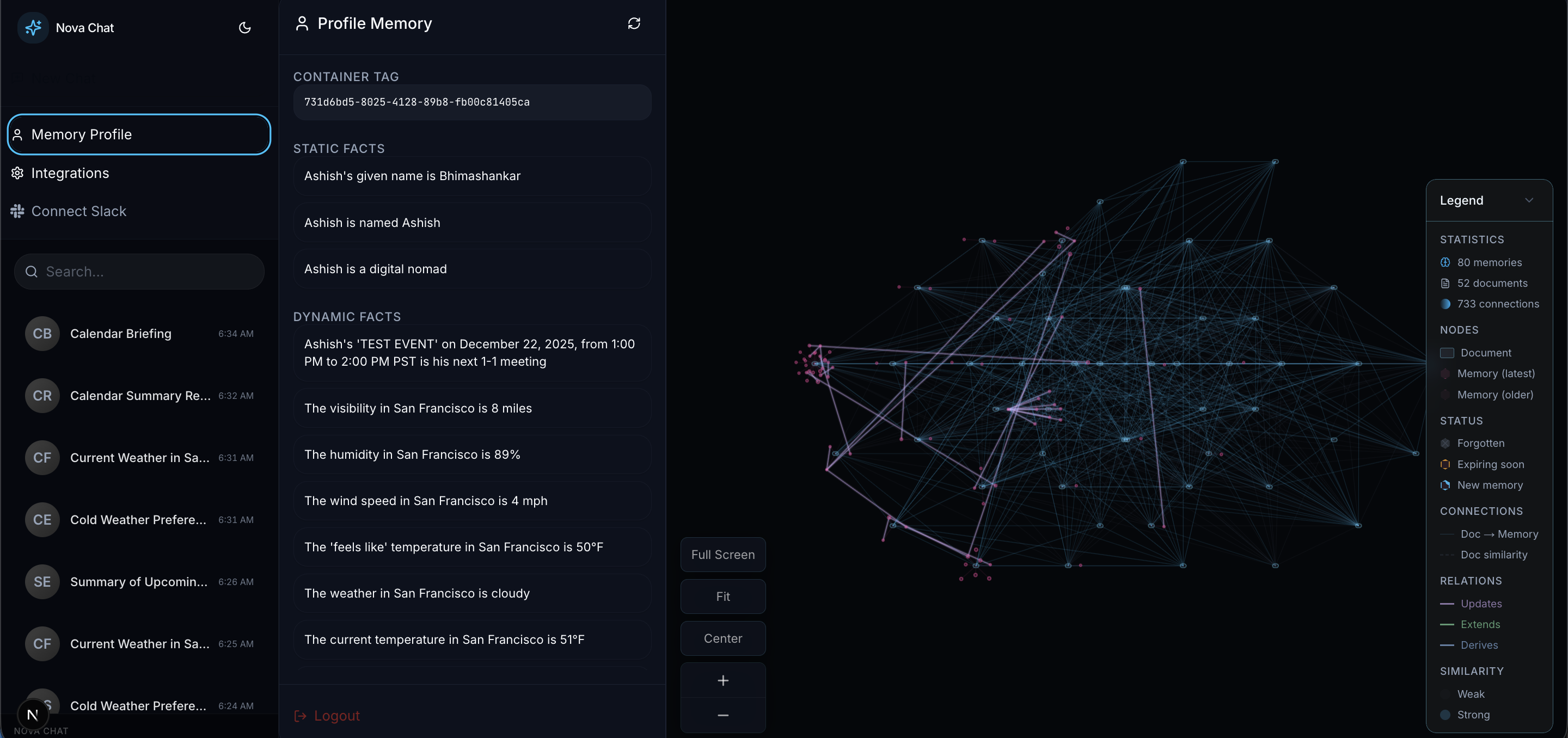
Task: Click the container tag ID field
Action: 471,102
